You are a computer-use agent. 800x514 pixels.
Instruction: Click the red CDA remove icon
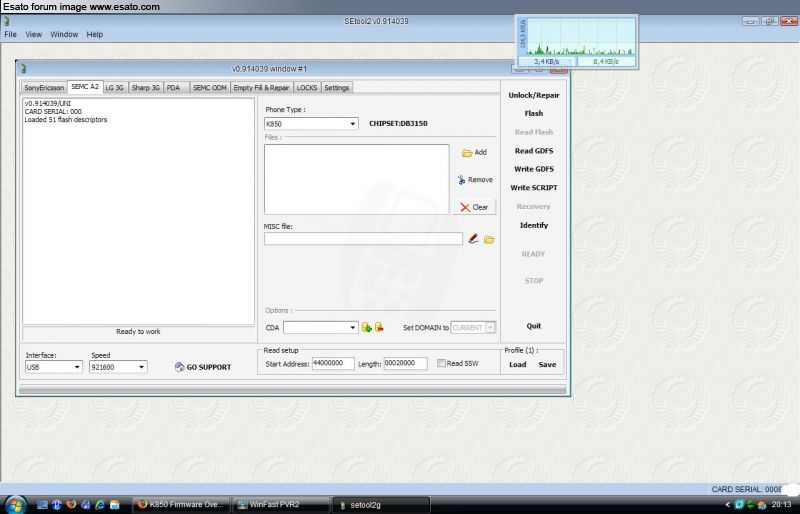pos(379,327)
